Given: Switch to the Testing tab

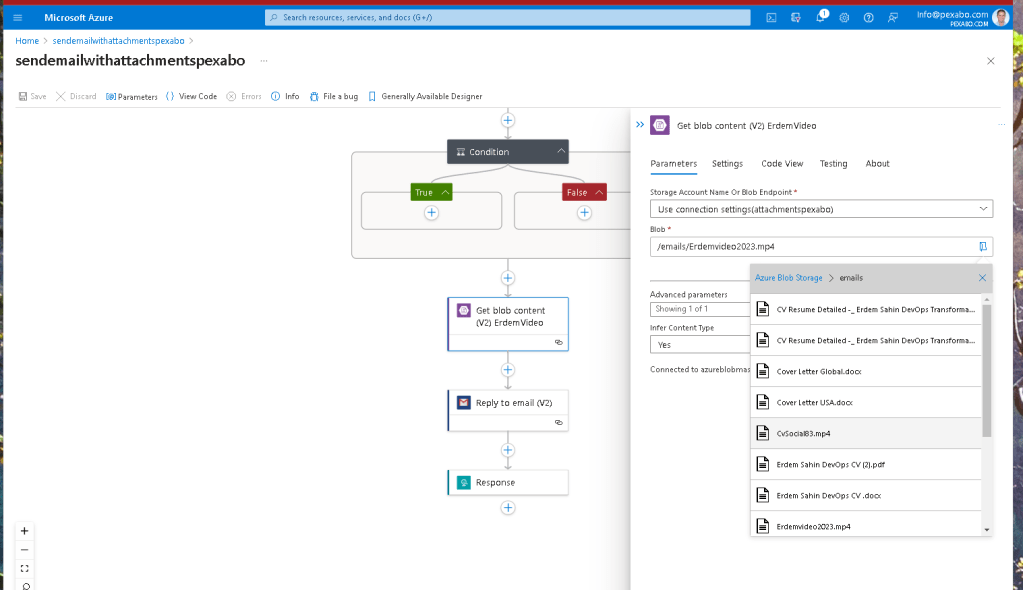Looking at the screenshot, I should pos(833,164).
